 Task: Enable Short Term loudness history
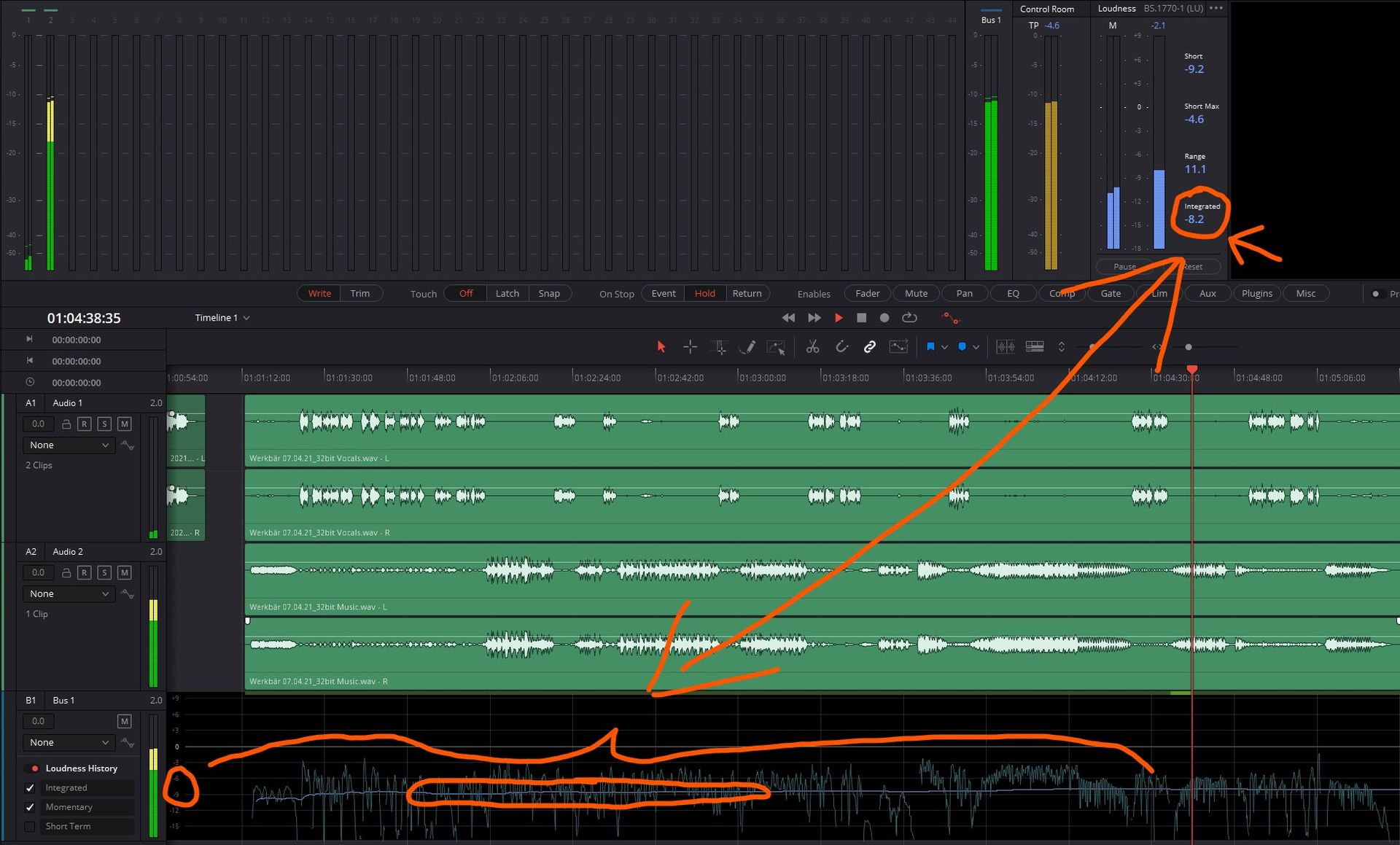coord(30,826)
